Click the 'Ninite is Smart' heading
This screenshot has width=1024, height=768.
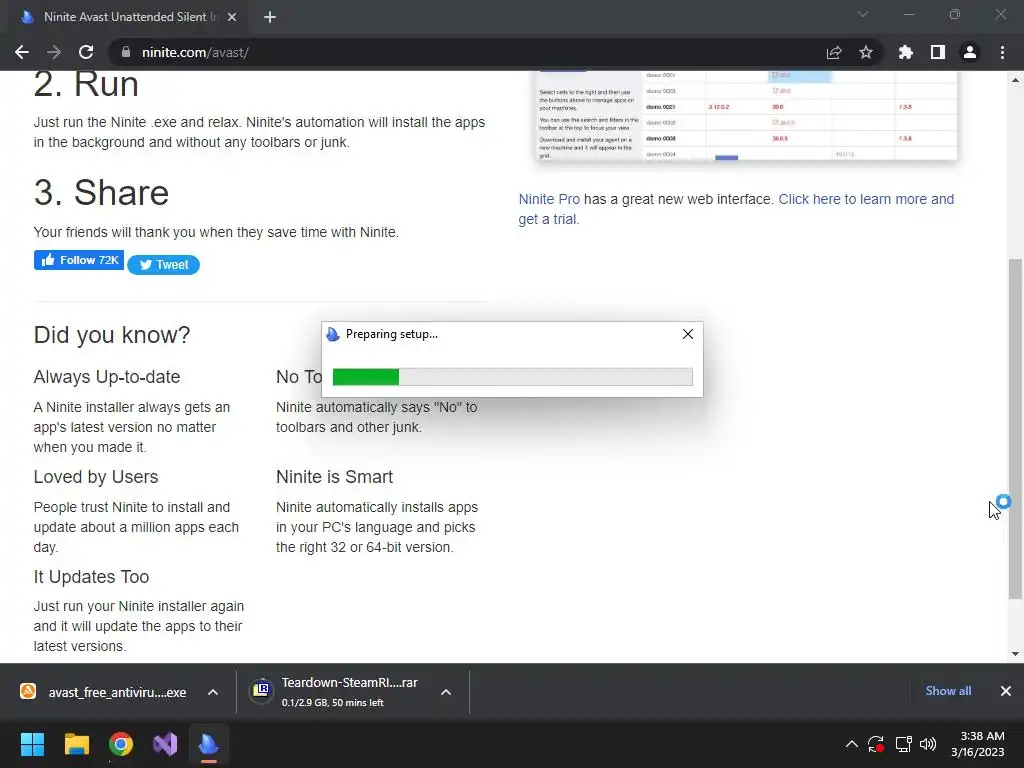point(334,477)
